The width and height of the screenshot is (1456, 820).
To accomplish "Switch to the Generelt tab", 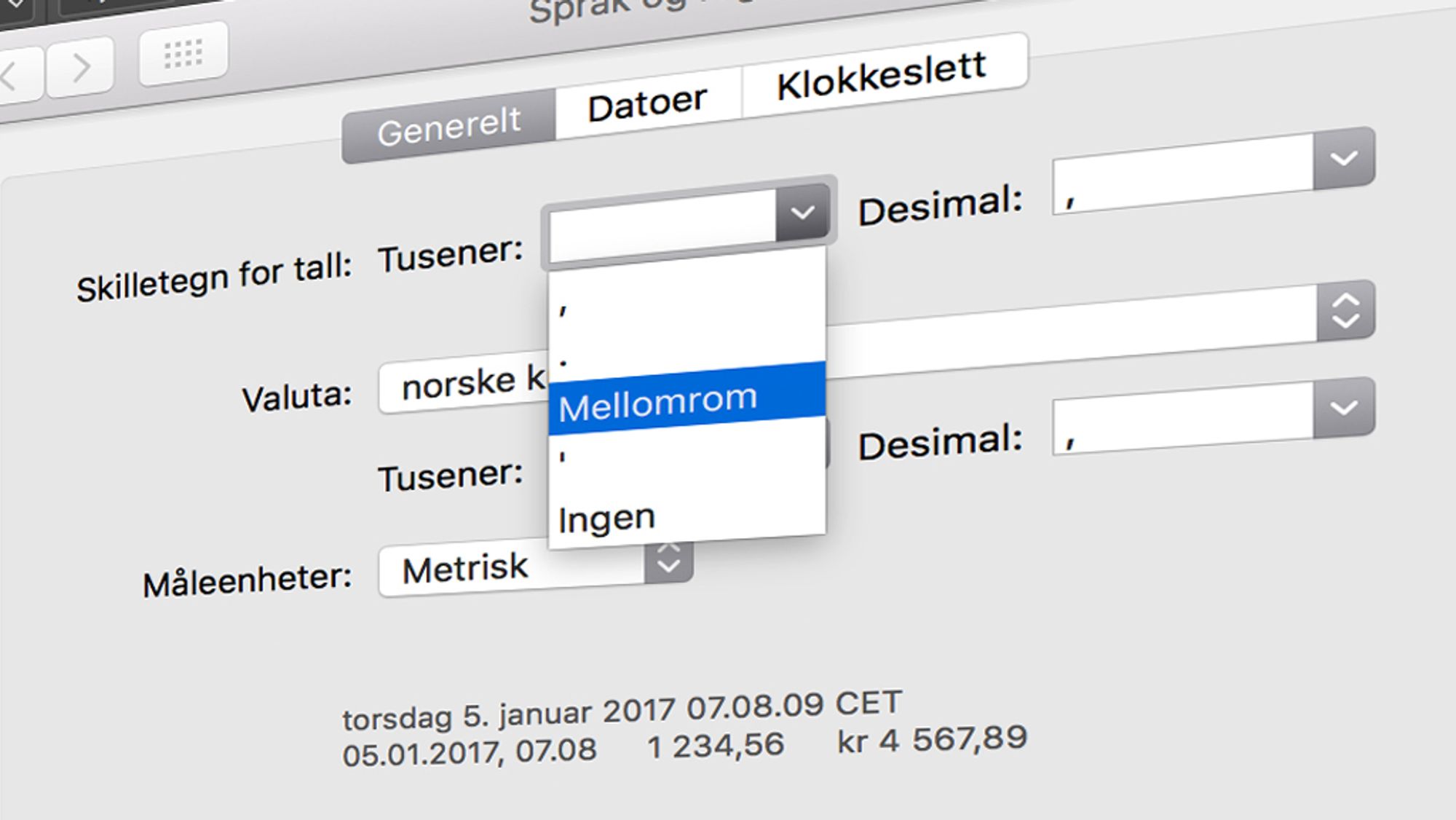I will coord(449,127).
